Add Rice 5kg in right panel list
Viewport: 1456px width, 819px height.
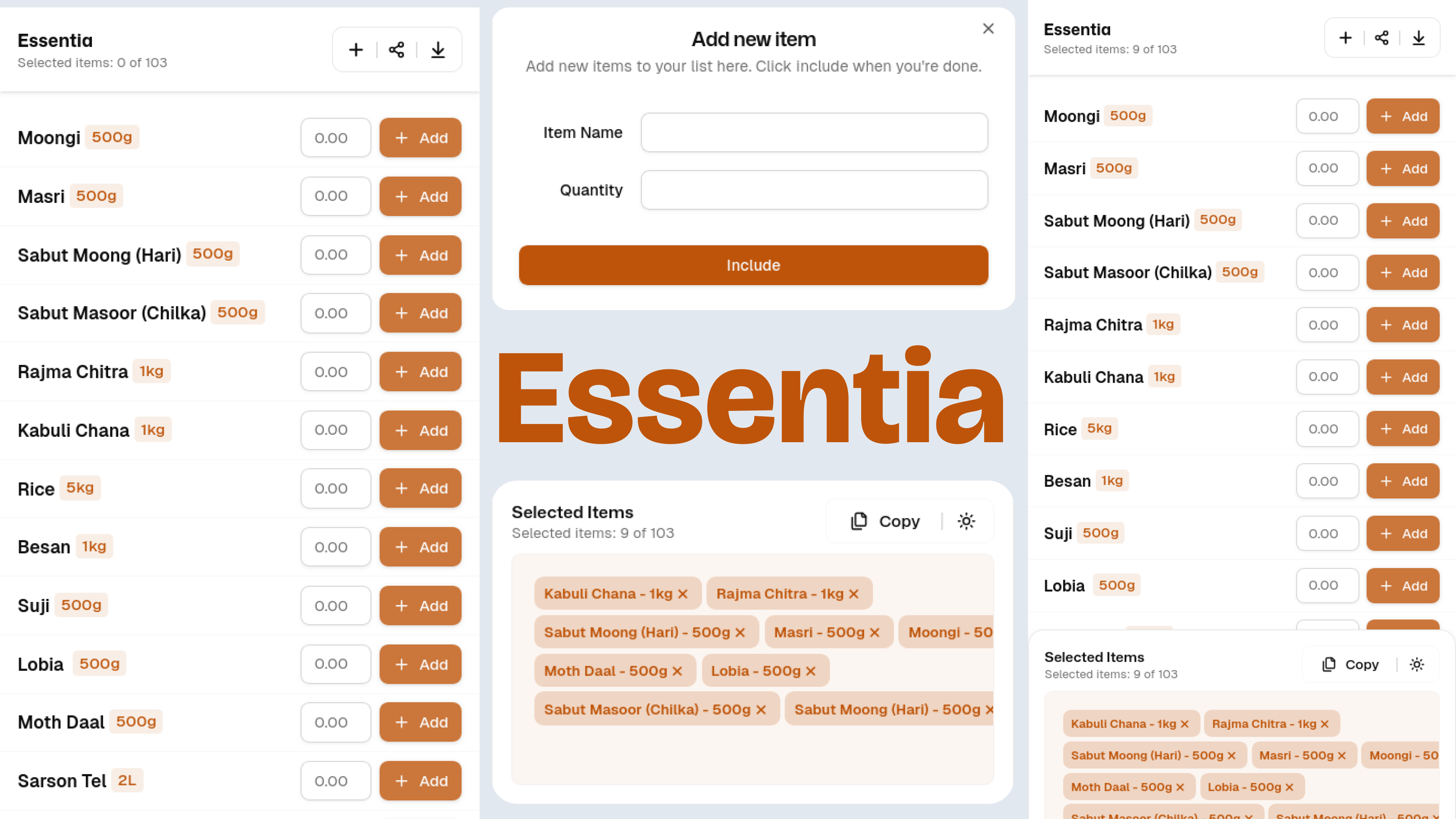(1402, 429)
